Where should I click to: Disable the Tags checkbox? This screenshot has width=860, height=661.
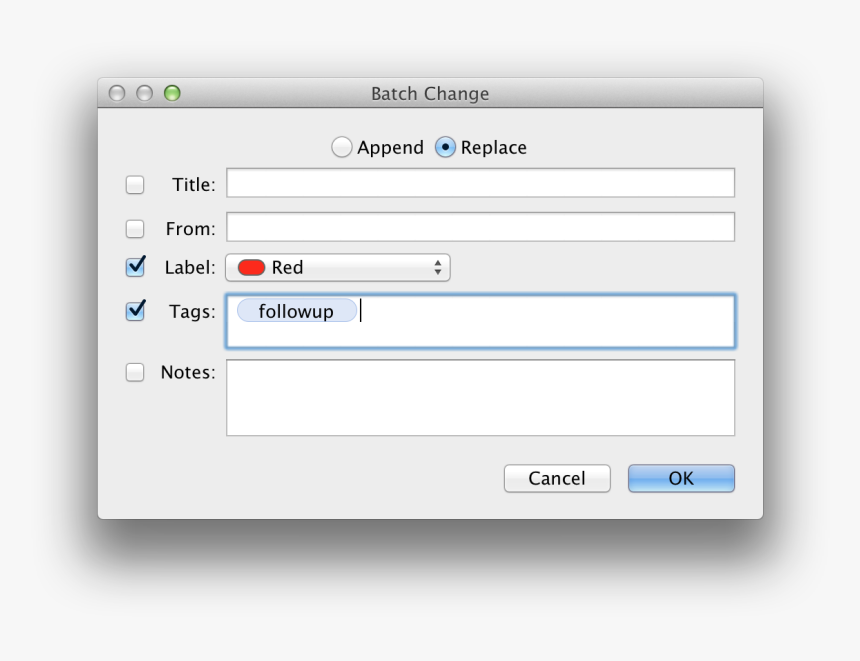135,312
